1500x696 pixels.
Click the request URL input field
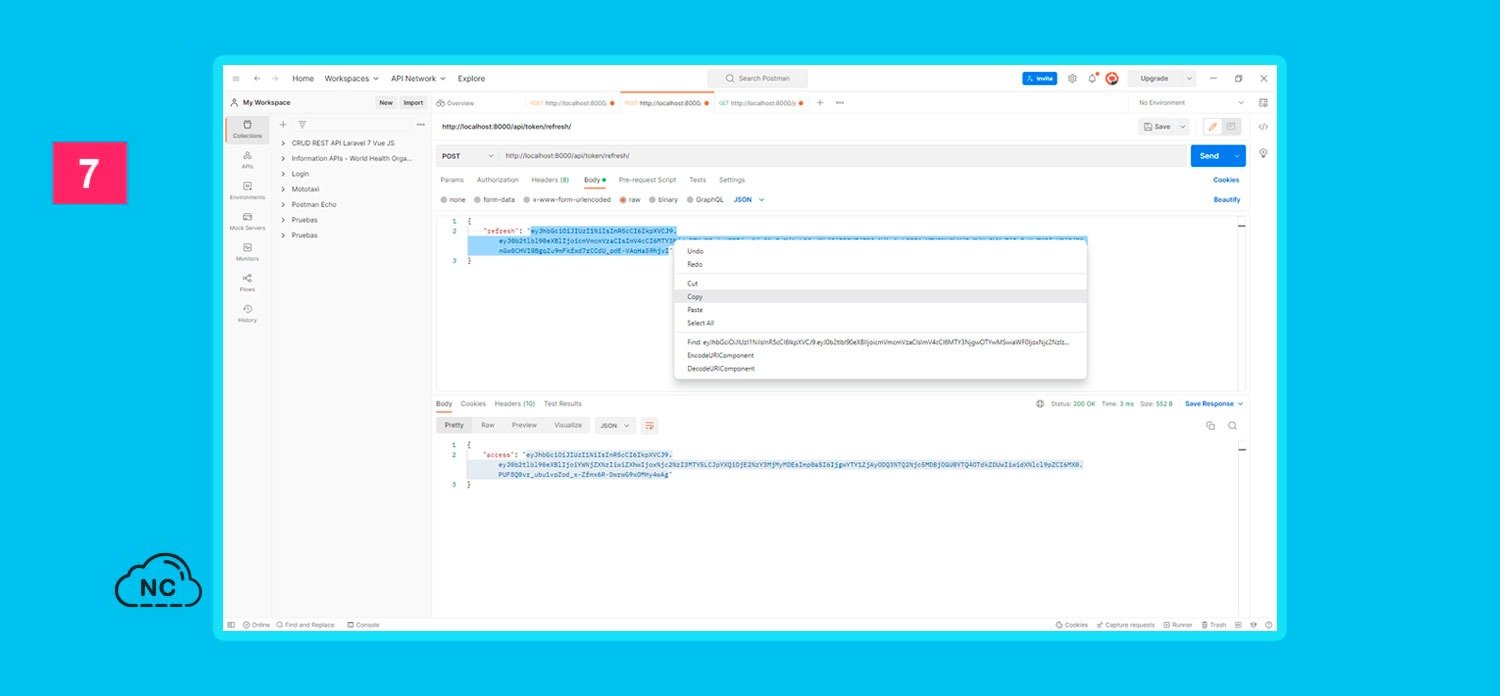[842, 156]
